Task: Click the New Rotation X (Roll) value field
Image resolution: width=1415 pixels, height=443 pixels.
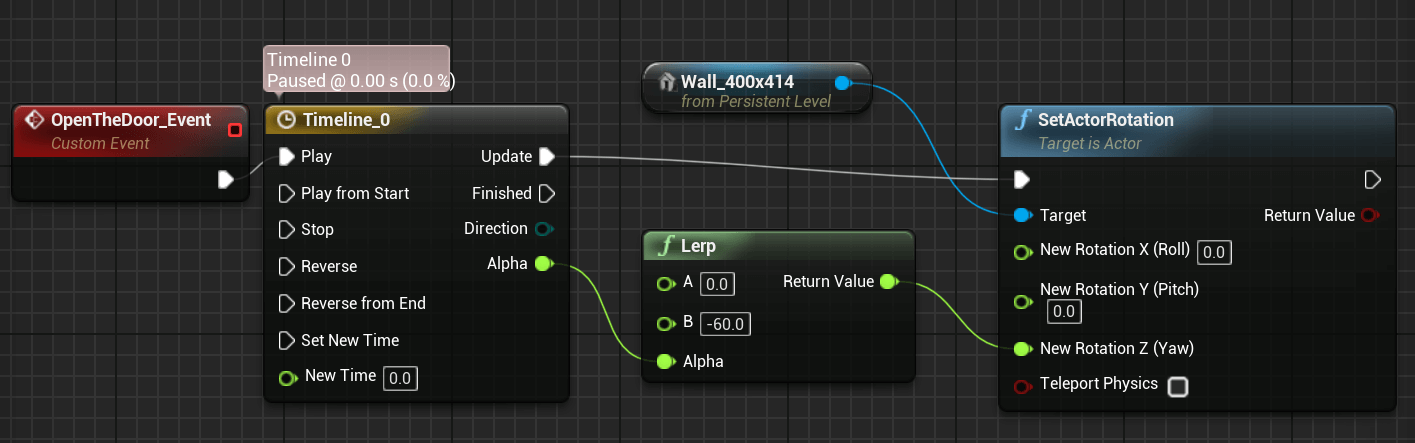Action: [x=1214, y=252]
